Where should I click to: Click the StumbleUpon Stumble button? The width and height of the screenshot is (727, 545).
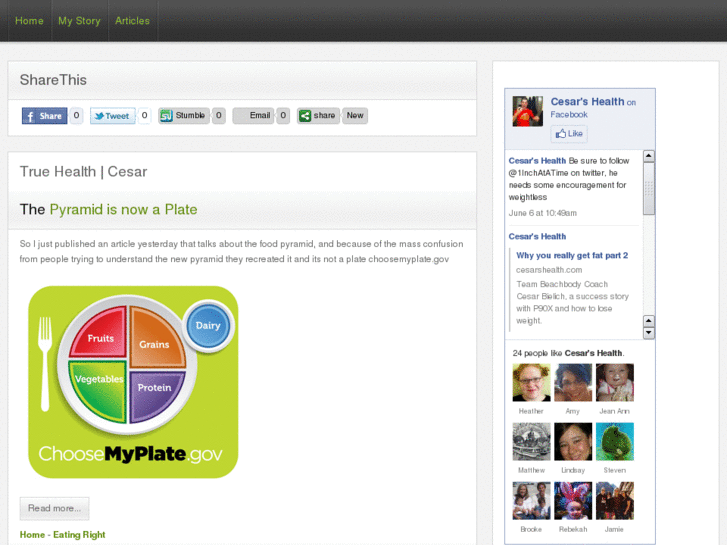(184, 115)
